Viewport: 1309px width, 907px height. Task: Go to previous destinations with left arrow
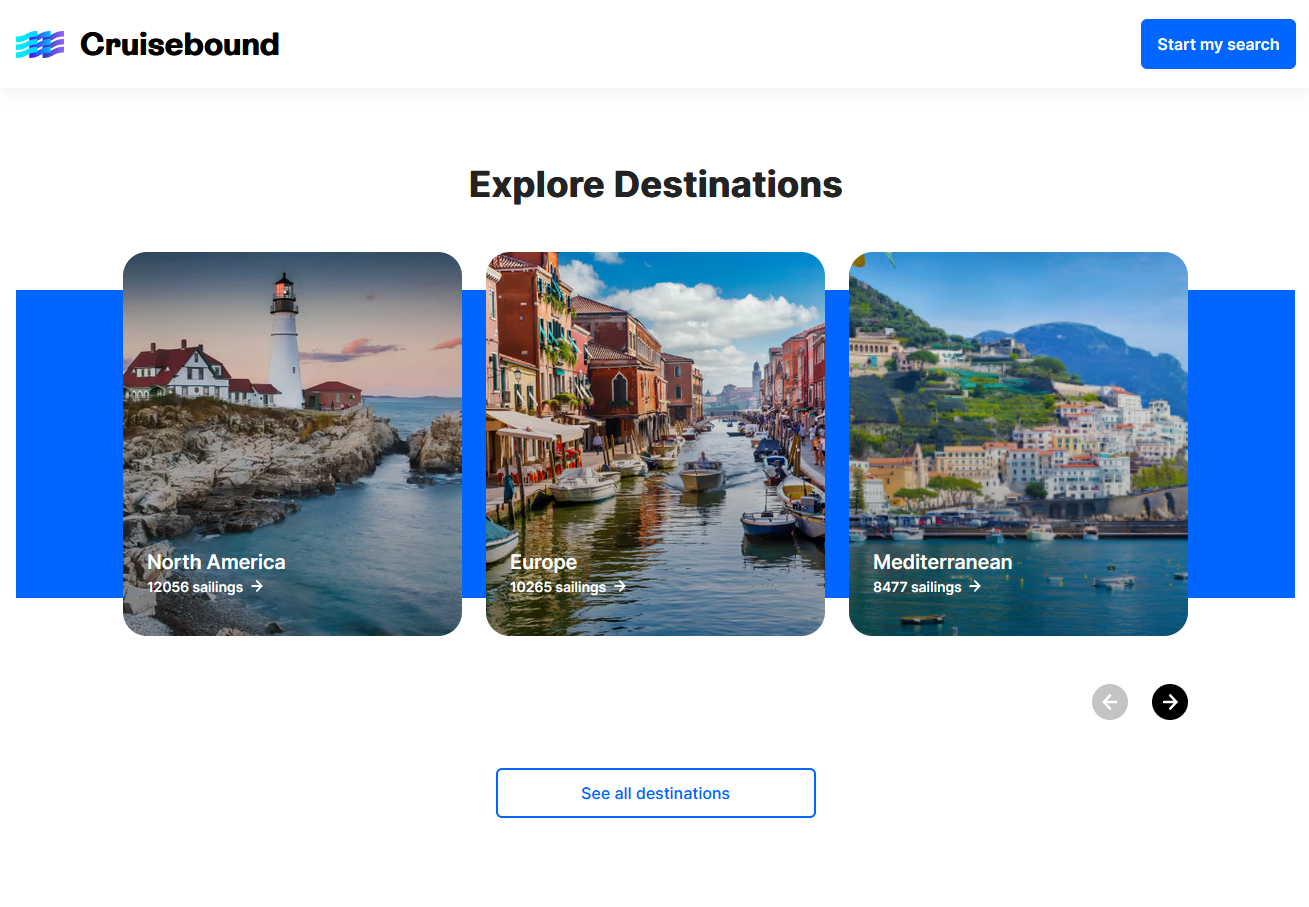[x=1110, y=702]
